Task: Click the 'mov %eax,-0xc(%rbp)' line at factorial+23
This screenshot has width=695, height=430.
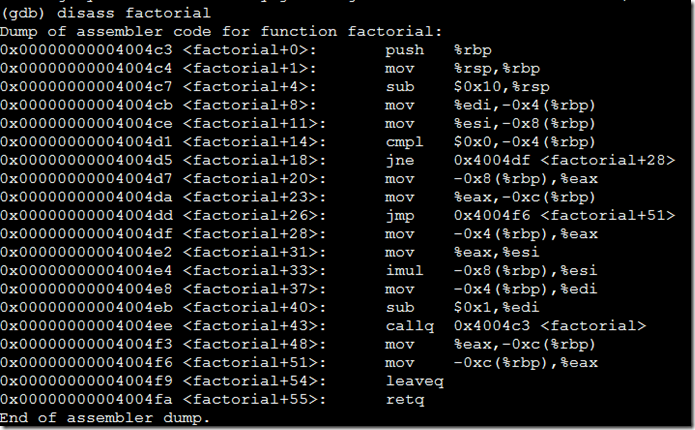Action: click(x=297, y=197)
